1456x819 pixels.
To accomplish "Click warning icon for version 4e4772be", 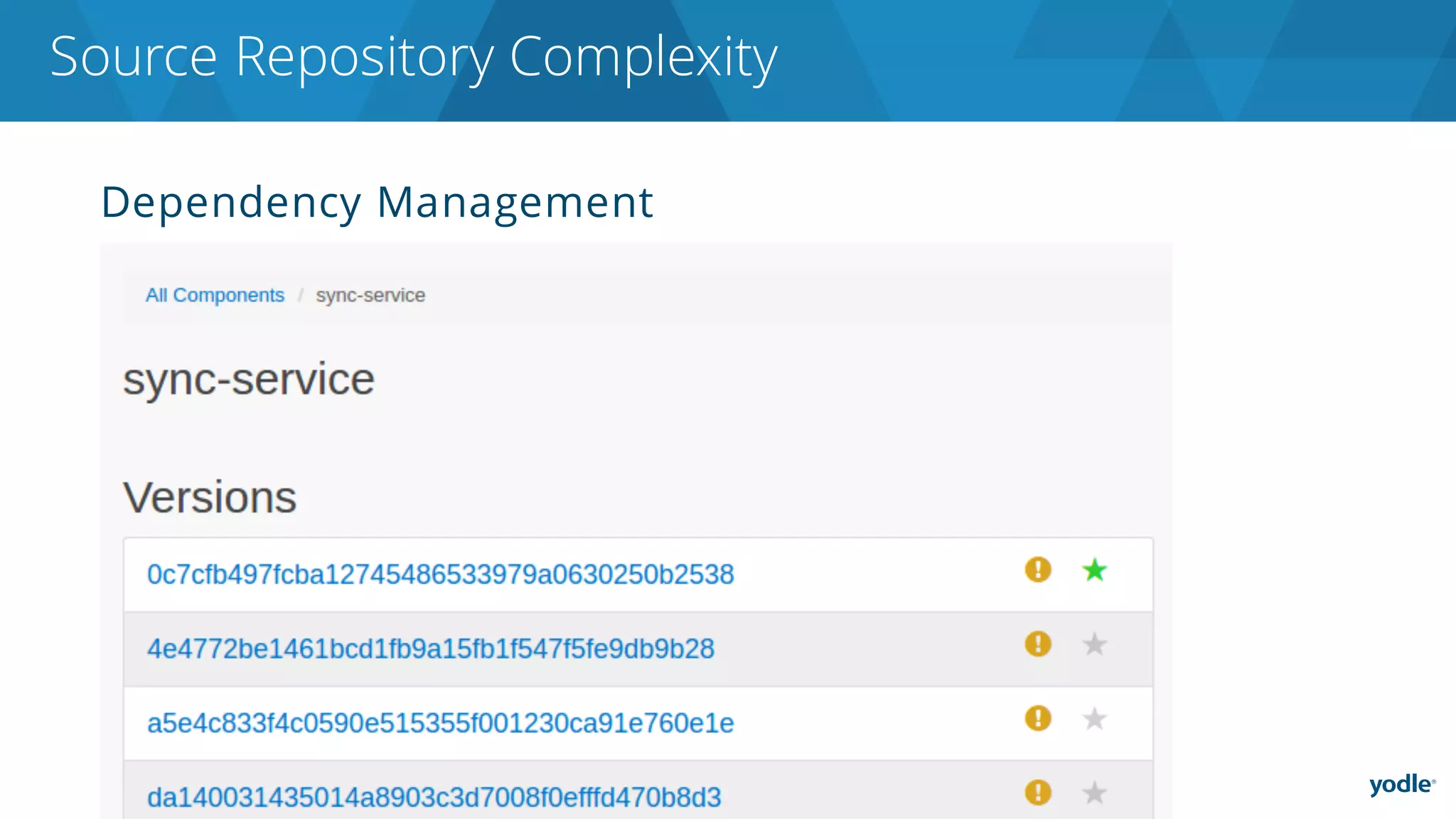I will [x=1038, y=644].
